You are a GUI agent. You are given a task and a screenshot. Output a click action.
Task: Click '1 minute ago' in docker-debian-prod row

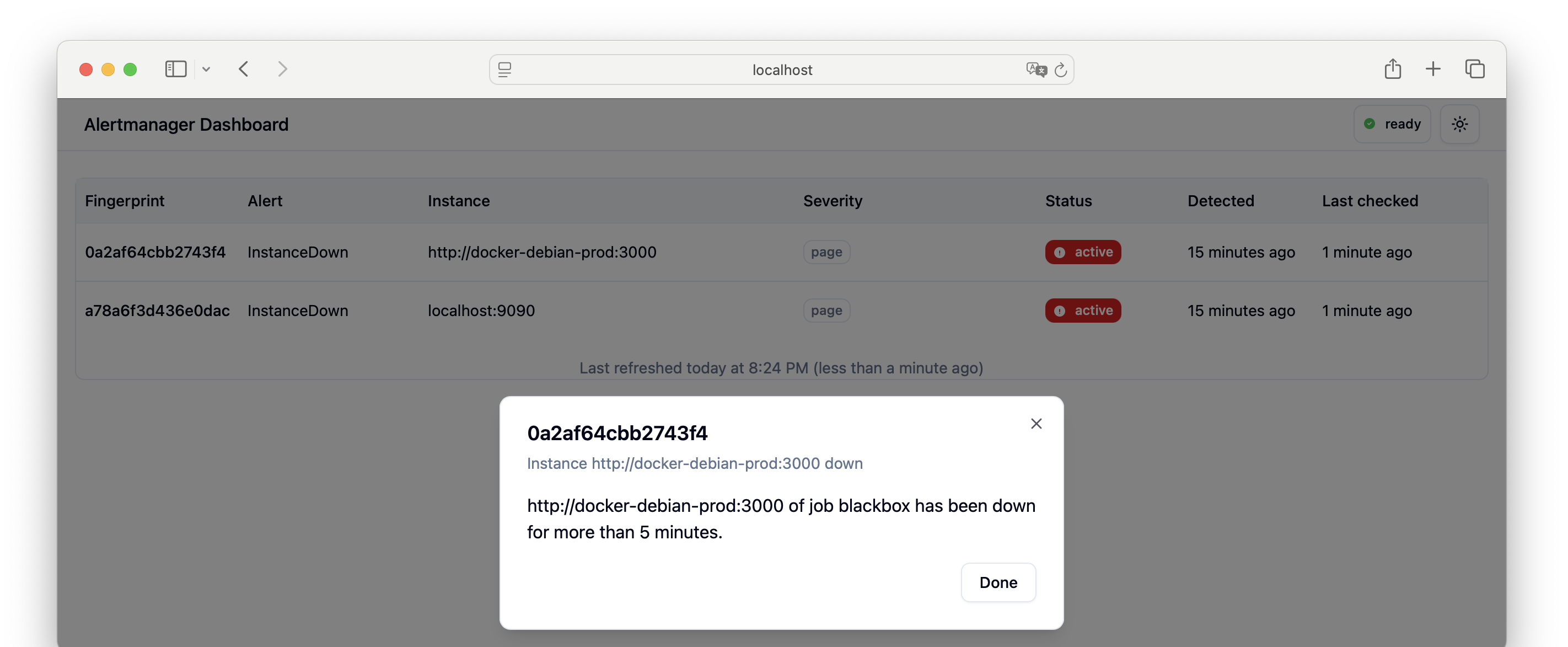(x=1367, y=252)
